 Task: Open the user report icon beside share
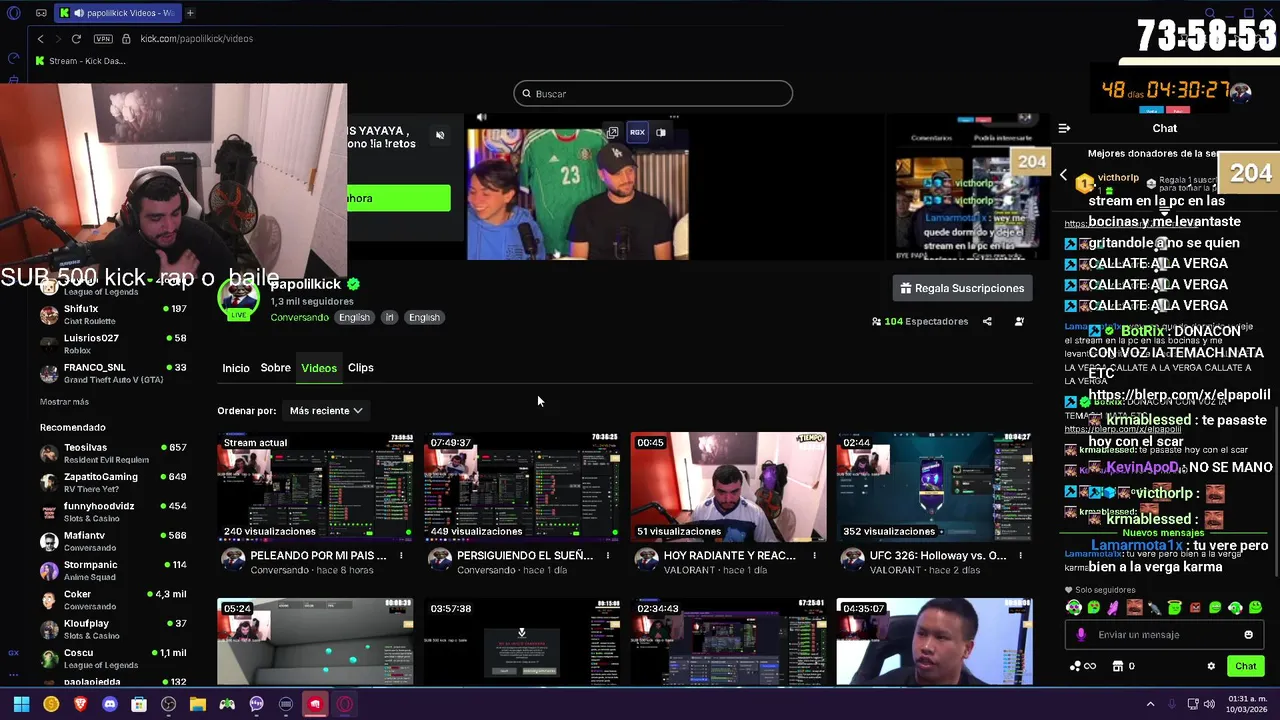coord(1019,322)
